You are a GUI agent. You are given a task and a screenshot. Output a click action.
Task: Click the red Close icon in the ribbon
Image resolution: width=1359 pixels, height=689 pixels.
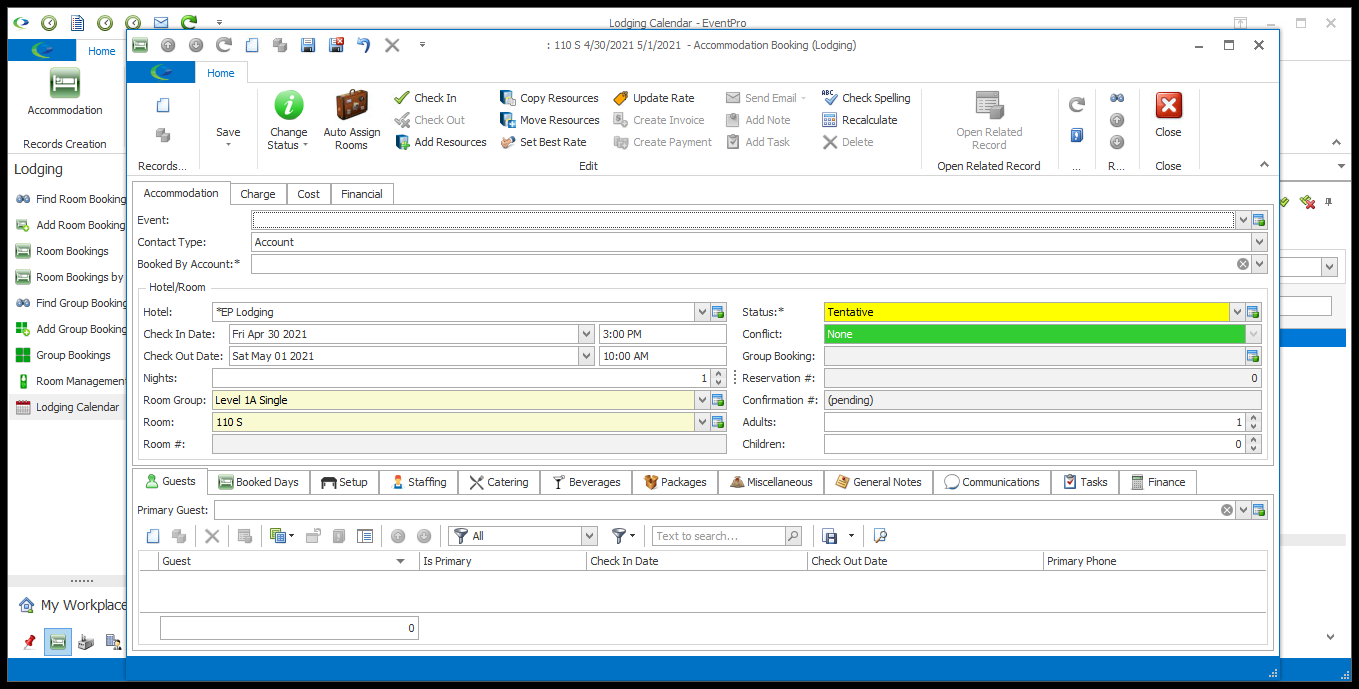[x=1168, y=106]
